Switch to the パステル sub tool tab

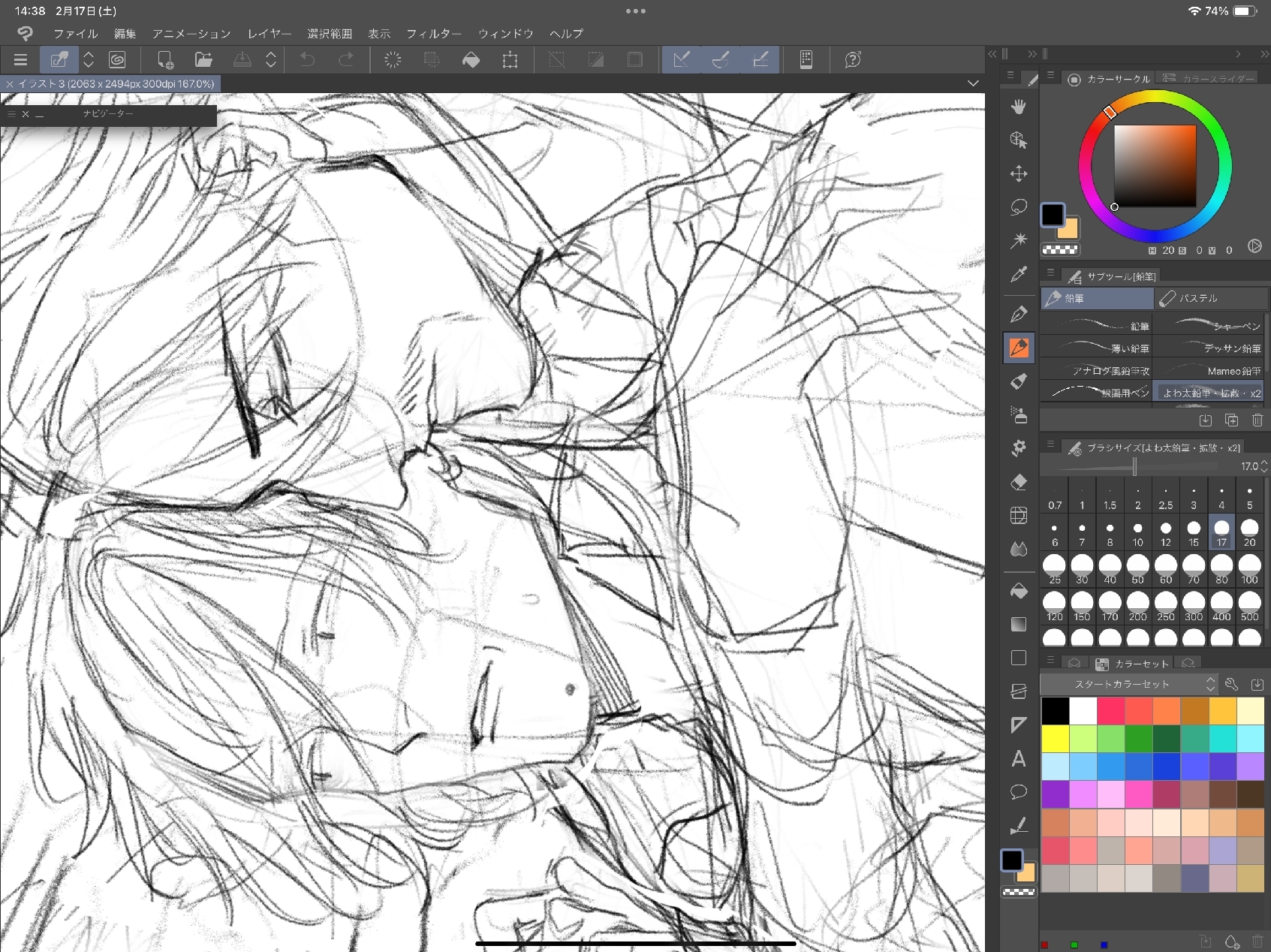(1209, 298)
